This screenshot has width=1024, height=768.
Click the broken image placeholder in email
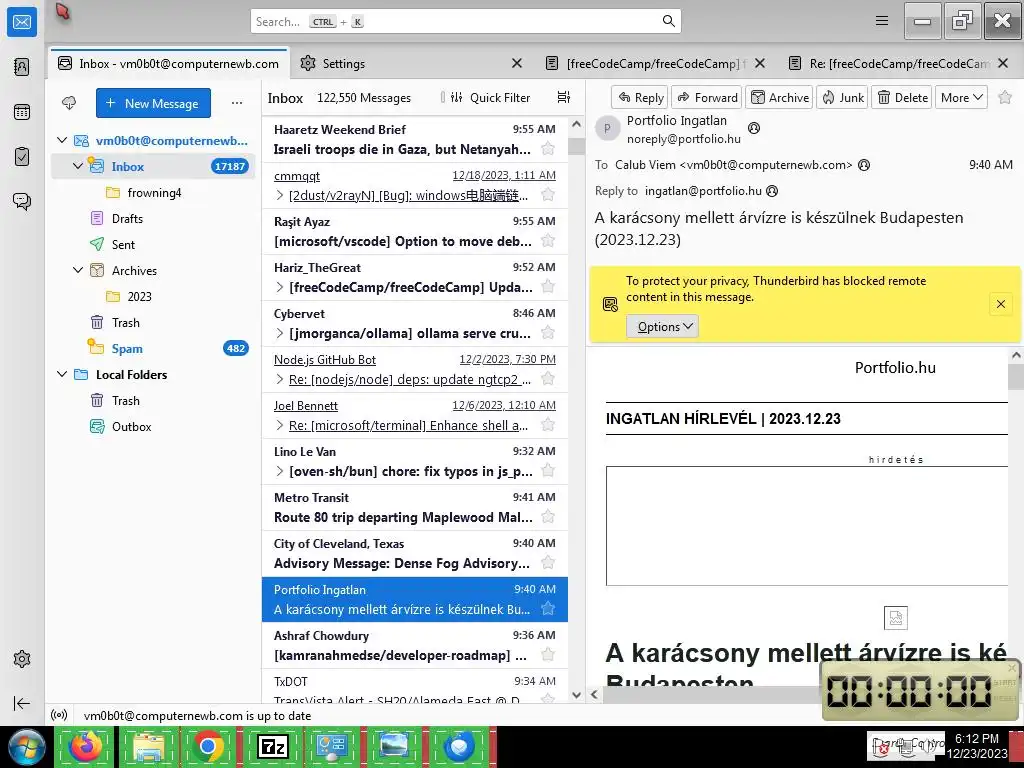[895, 618]
